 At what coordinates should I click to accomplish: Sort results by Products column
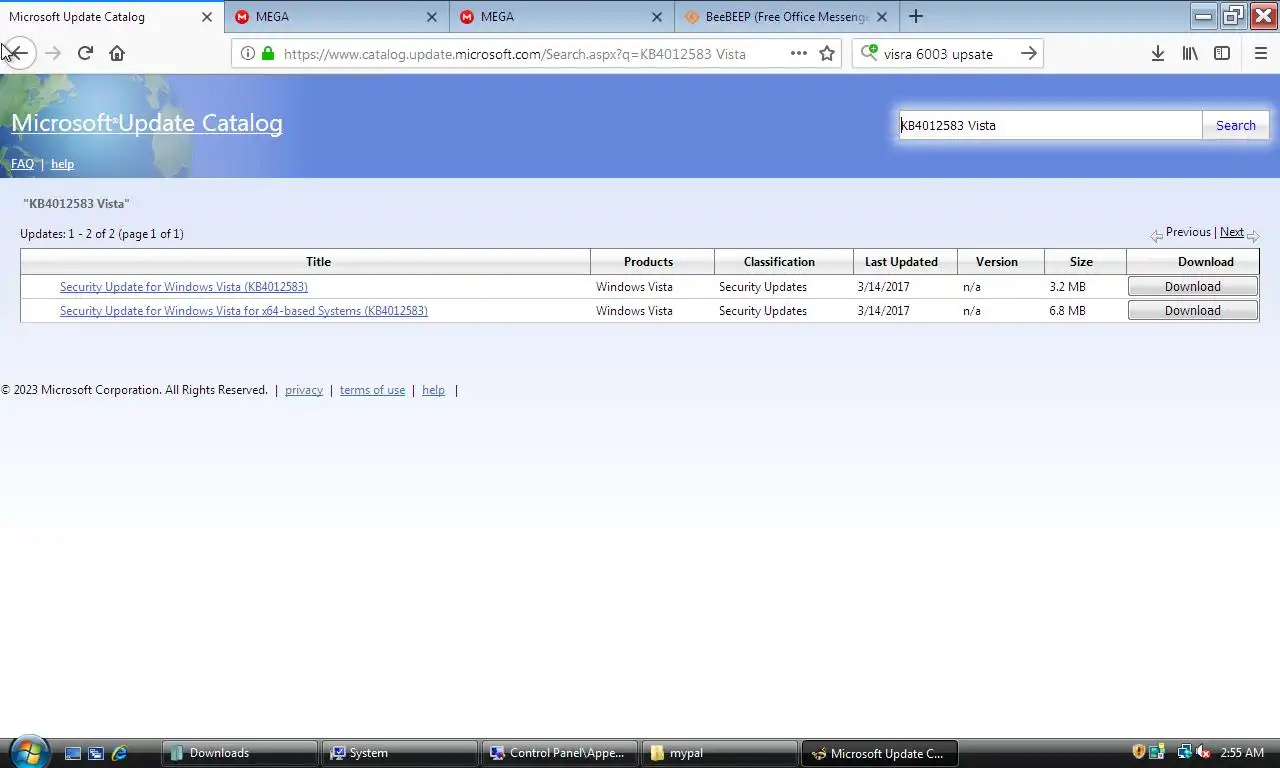648,262
